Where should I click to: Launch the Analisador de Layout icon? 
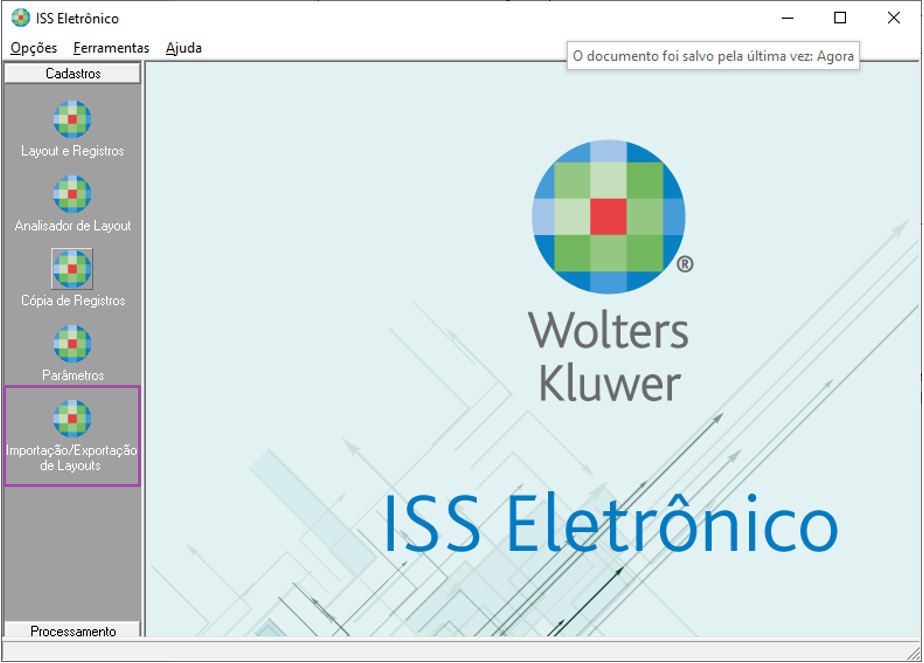(x=72, y=194)
